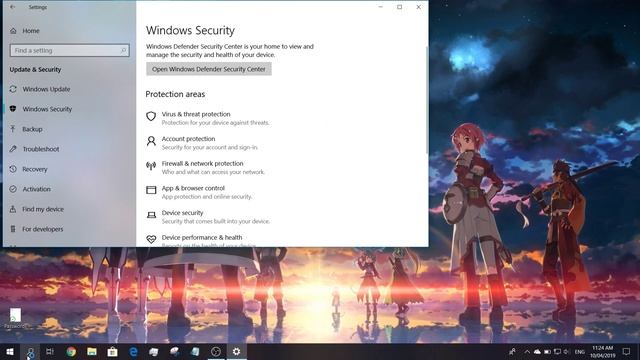
Task: Launch Google Chrome from the taskbar
Action: pos(71,351)
